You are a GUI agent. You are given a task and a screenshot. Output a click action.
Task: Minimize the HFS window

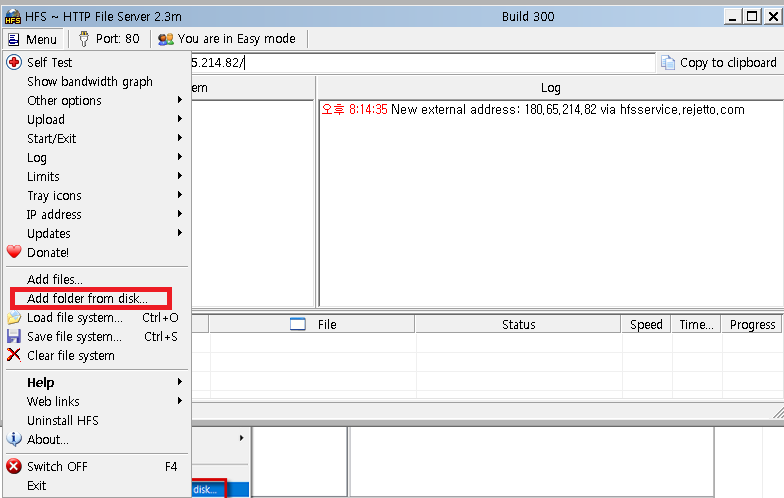[x=733, y=16]
